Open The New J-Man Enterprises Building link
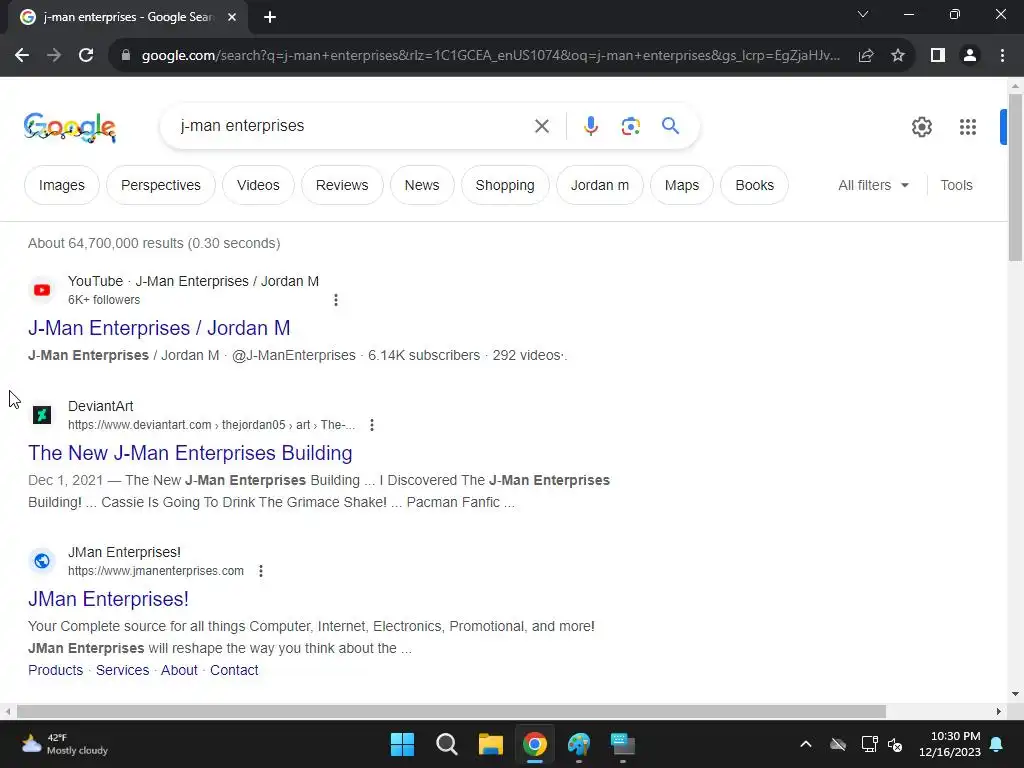Image resolution: width=1024 pixels, height=768 pixels. coord(190,453)
